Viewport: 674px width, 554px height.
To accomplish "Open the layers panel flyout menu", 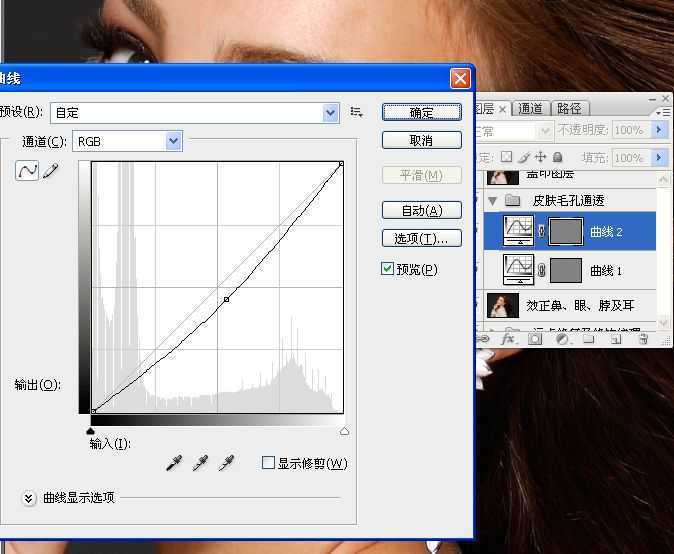I will click(x=664, y=112).
